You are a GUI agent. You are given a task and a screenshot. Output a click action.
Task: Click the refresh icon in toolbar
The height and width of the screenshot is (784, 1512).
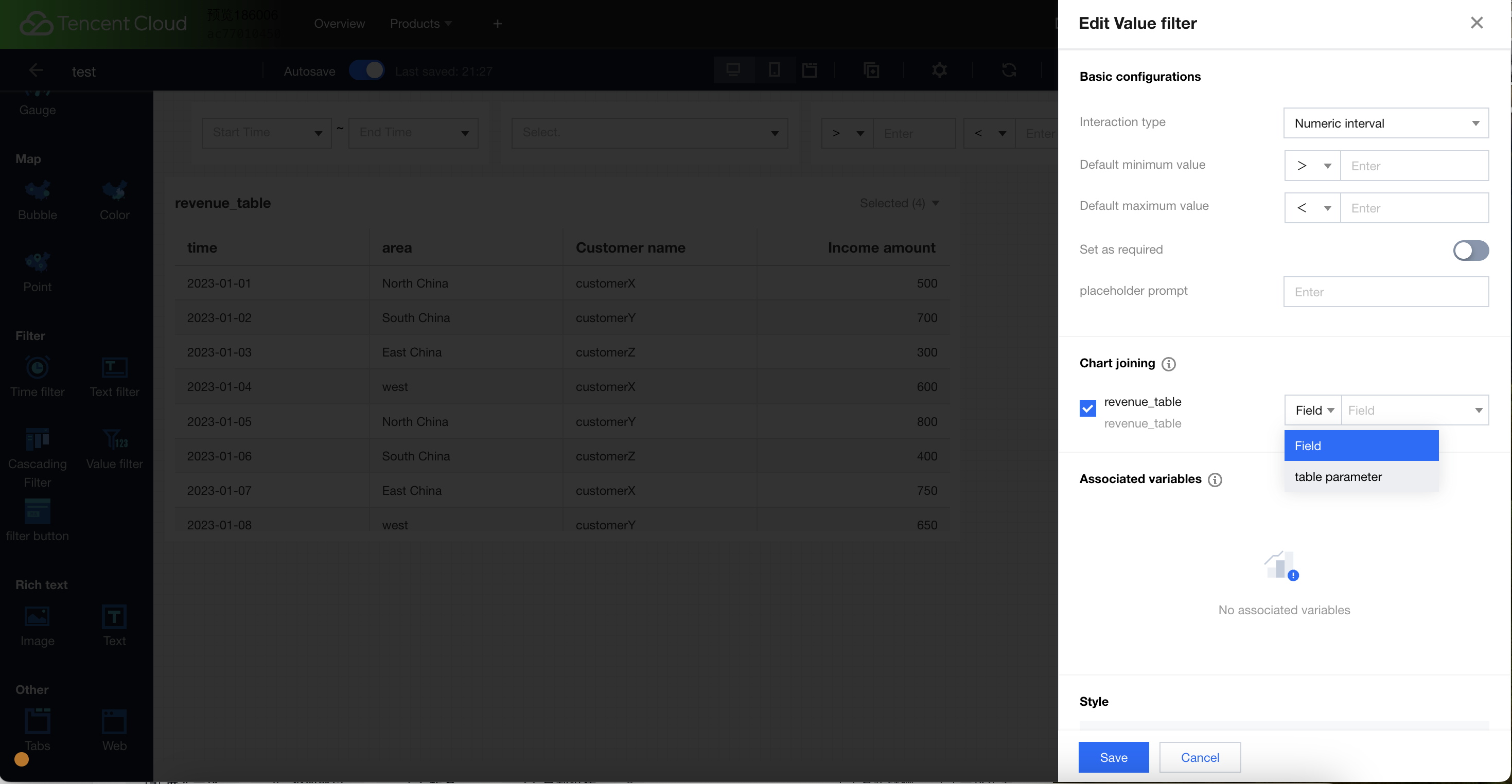pyautogui.click(x=1008, y=70)
